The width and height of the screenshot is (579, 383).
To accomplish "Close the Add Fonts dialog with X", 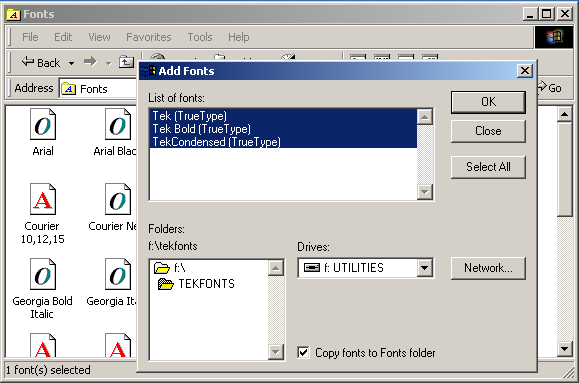I will tap(524, 71).
